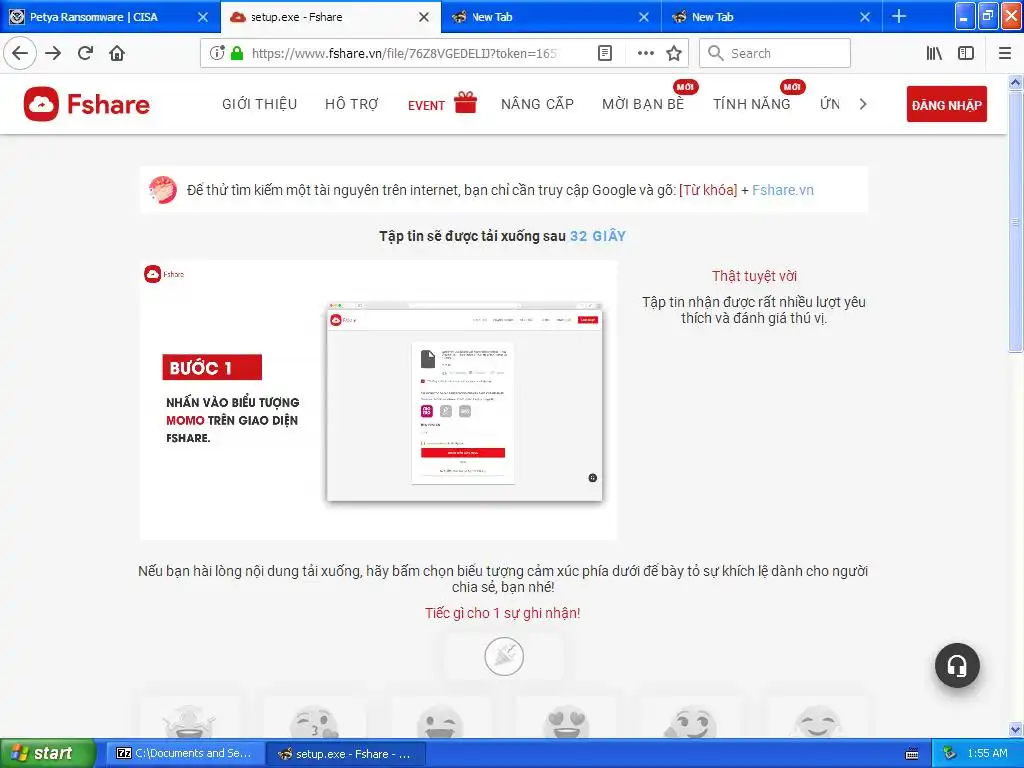Bookmark this page with the star icon

point(674,53)
